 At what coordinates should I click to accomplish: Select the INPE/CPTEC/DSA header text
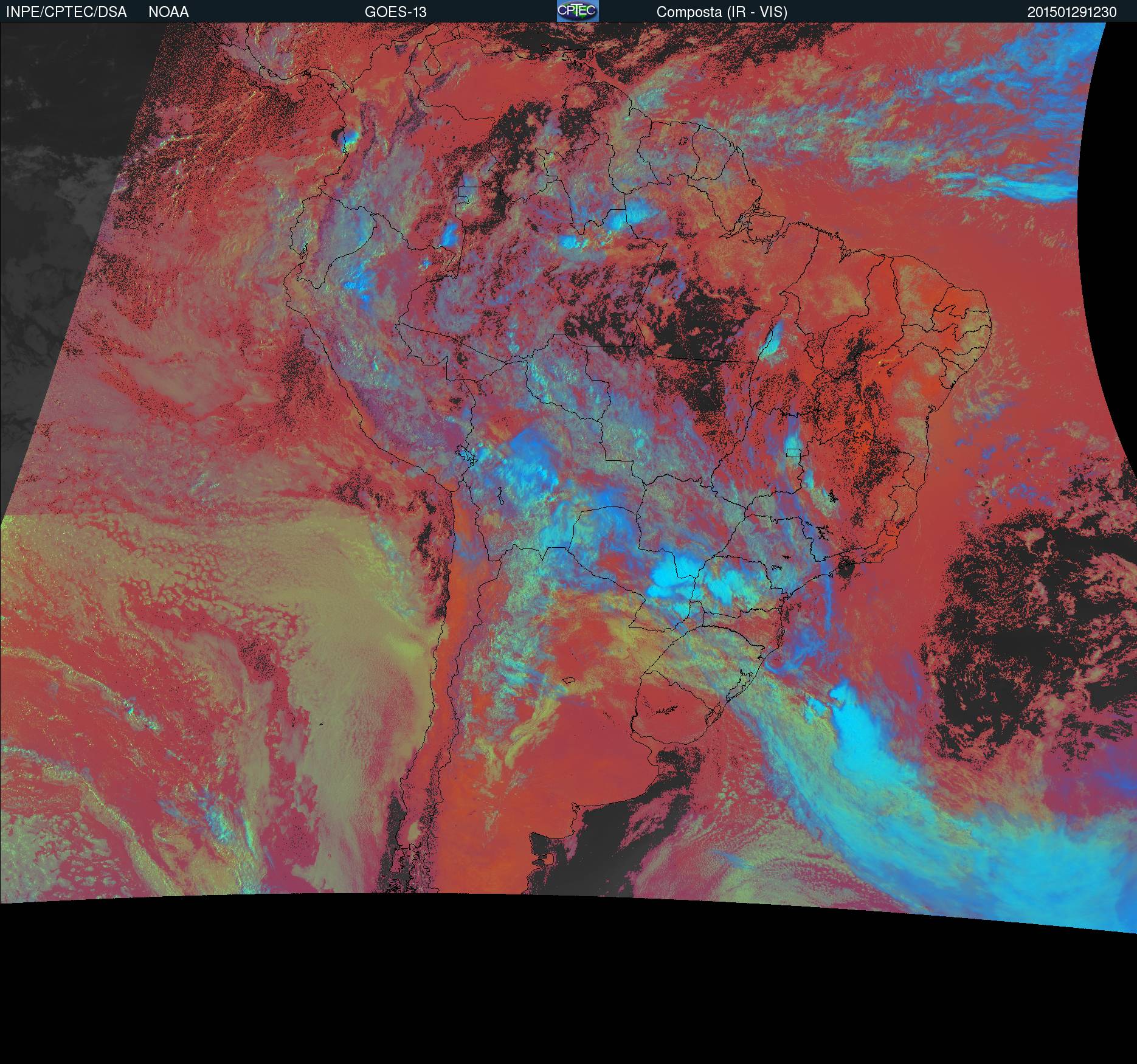click(66, 12)
